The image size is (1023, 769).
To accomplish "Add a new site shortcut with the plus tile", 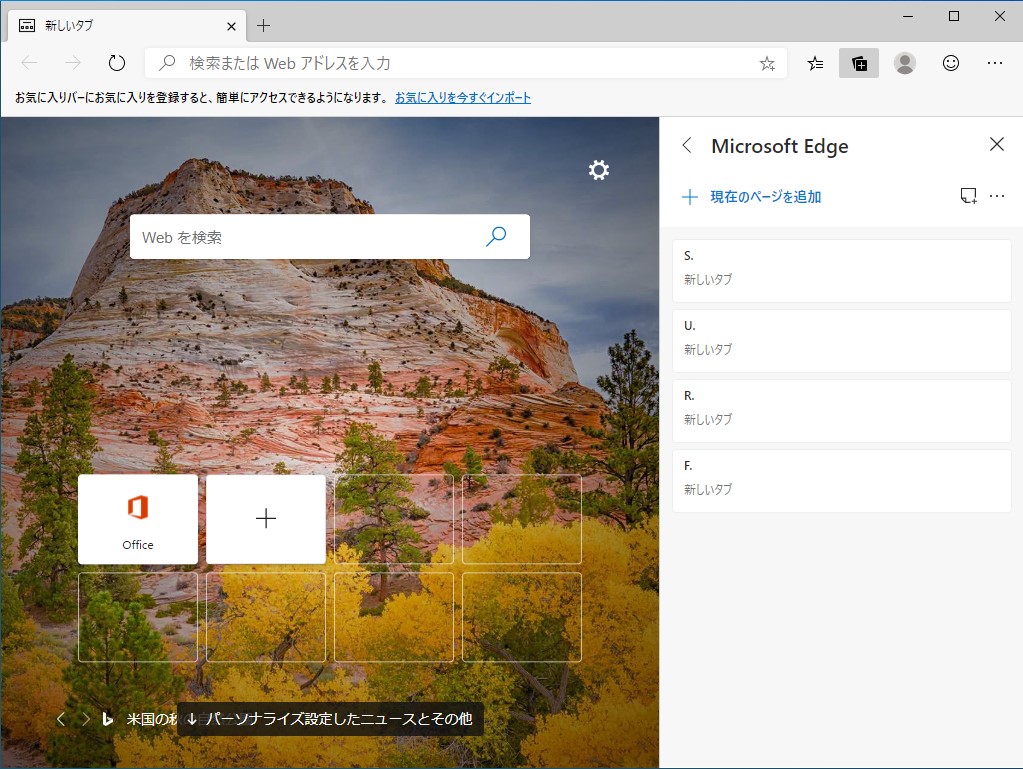I will pos(265,518).
